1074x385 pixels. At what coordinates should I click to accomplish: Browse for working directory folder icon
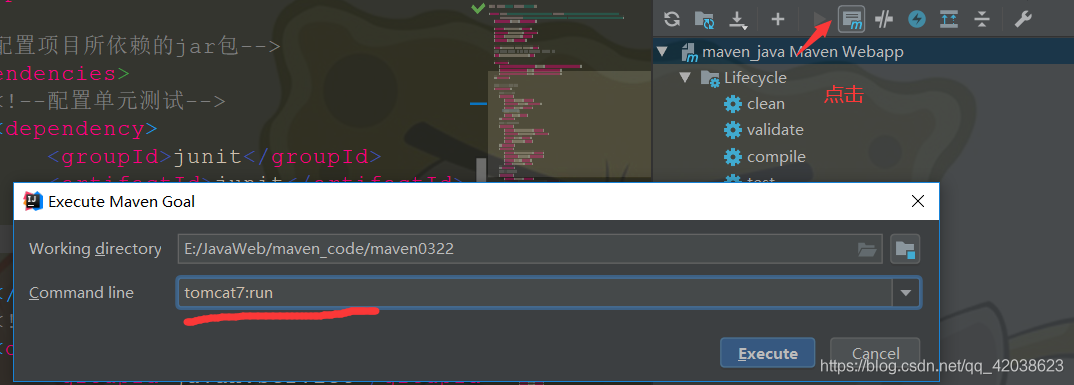coord(868,249)
